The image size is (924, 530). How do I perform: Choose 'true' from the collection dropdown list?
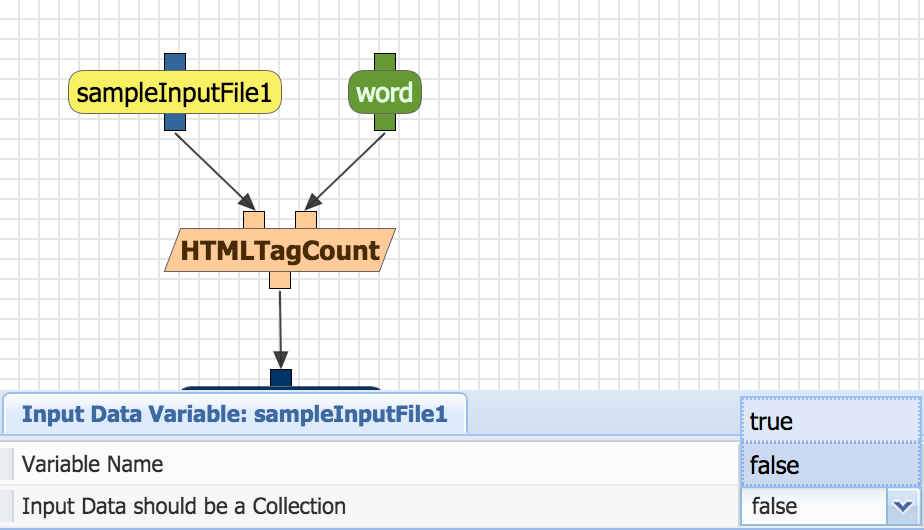[x=830, y=421]
